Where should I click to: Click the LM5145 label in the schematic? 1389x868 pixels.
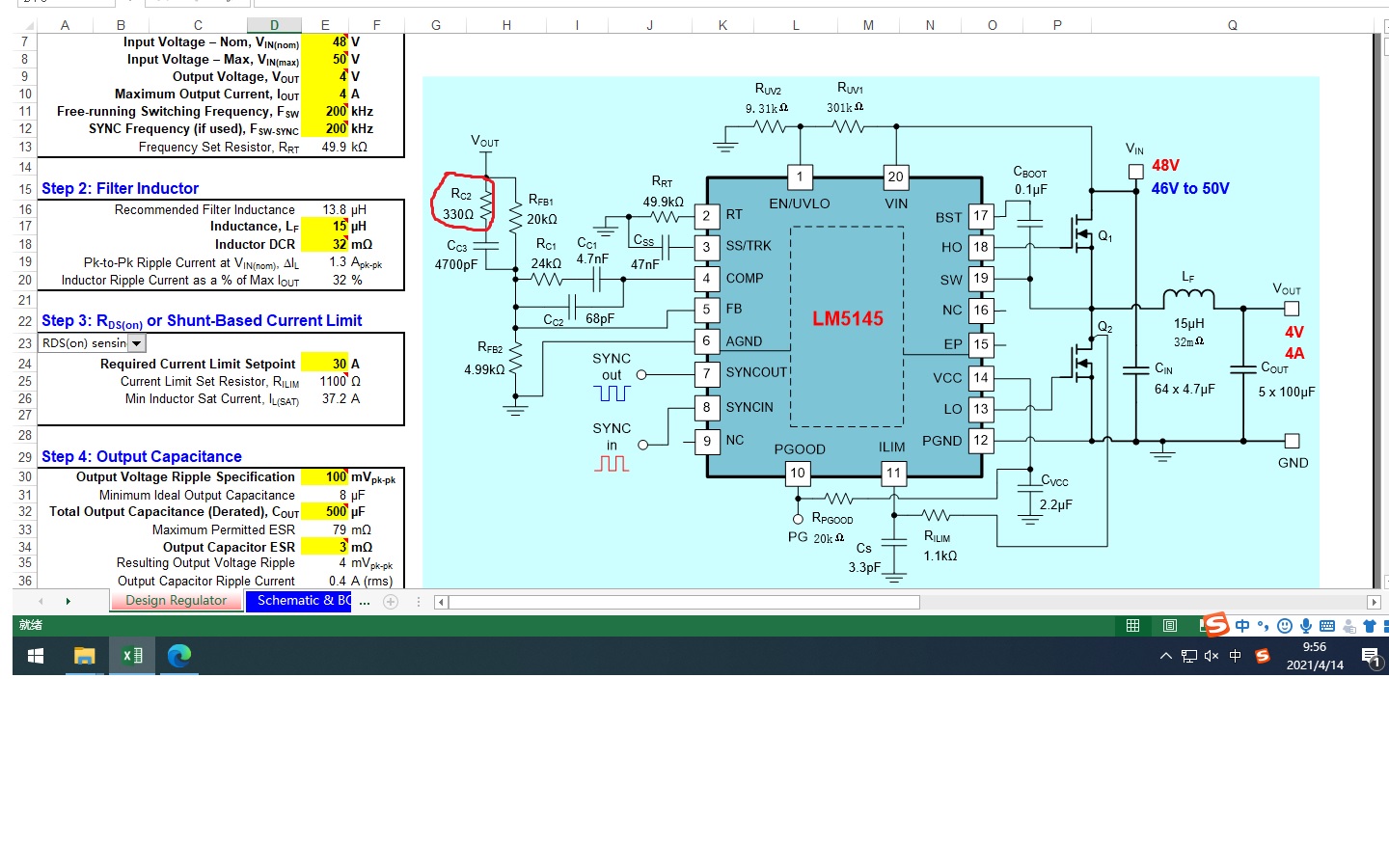(848, 319)
